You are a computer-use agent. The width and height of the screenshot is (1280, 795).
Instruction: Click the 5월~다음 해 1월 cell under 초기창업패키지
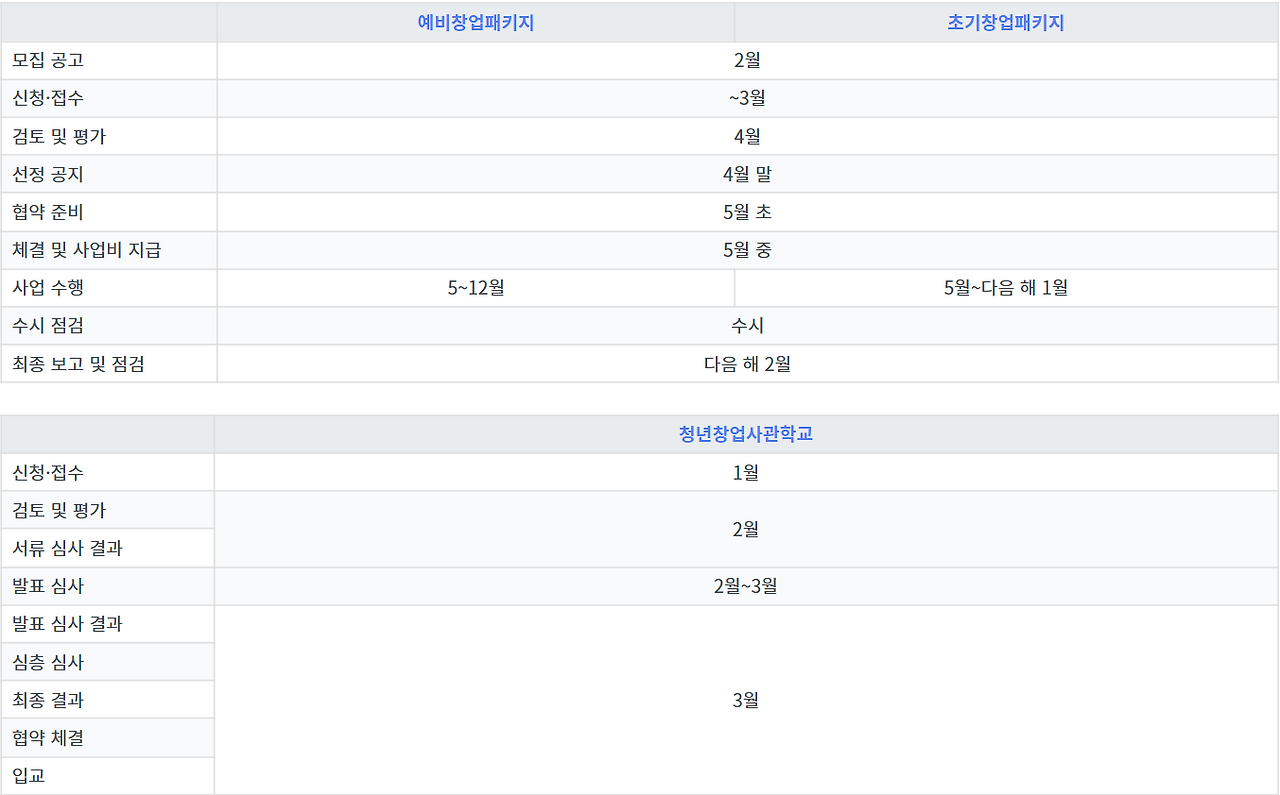pyautogui.click(x=1004, y=287)
